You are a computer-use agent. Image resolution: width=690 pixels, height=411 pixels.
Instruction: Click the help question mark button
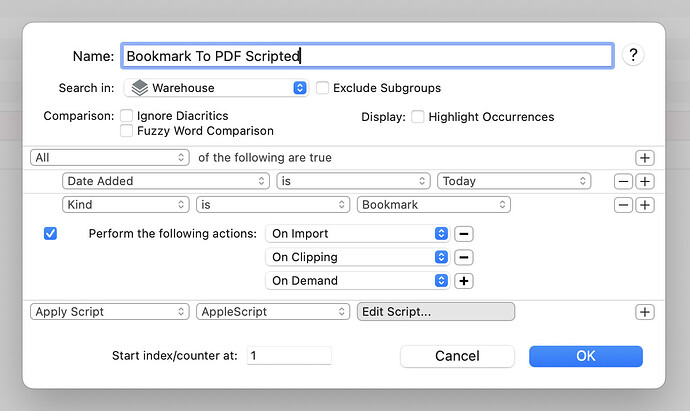631,55
